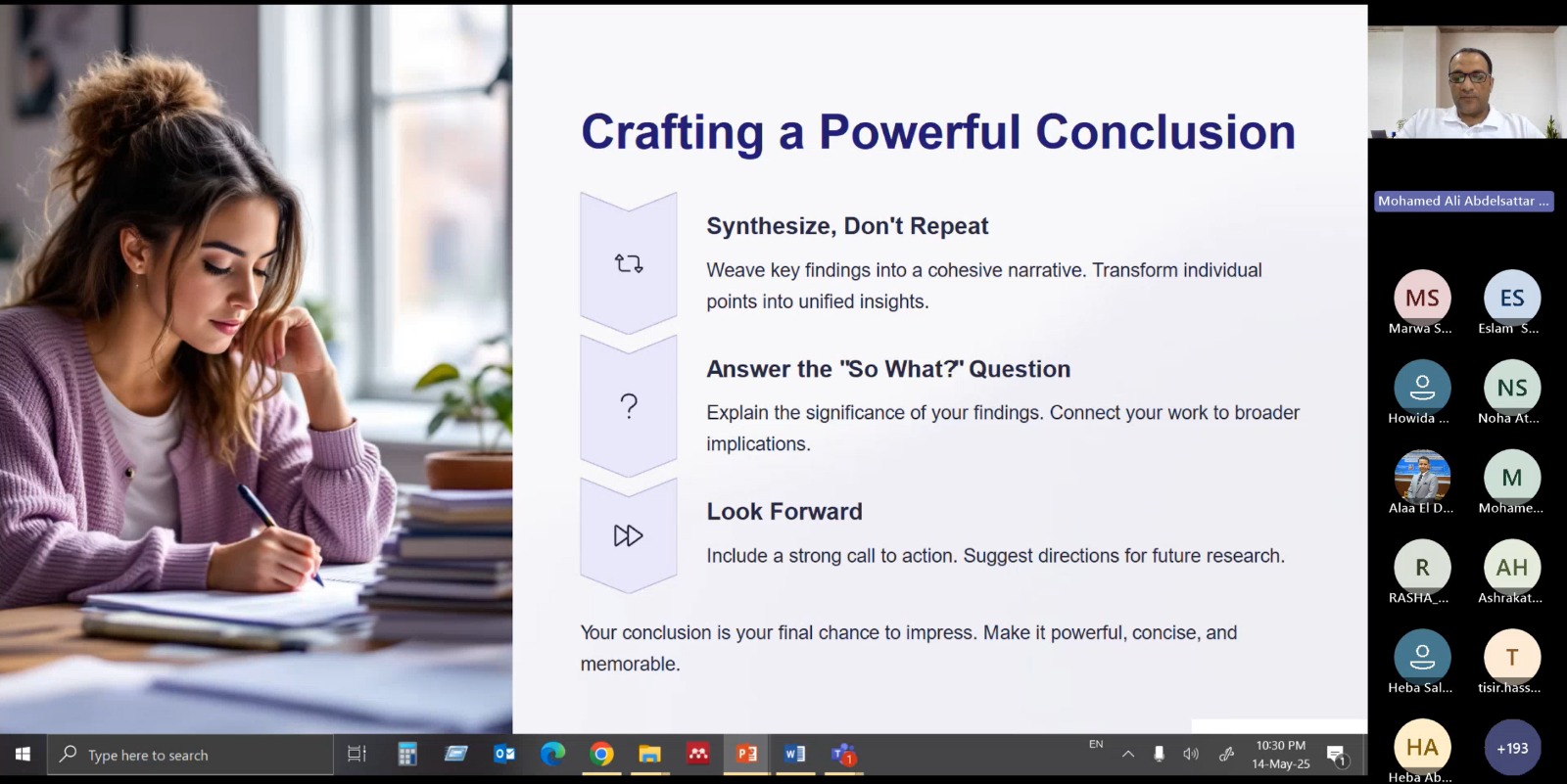Select Alaa El D... participant photo avatar
Image resolution: width=1567 pixels, height=784 pixels.
[x=1421, y=478]
